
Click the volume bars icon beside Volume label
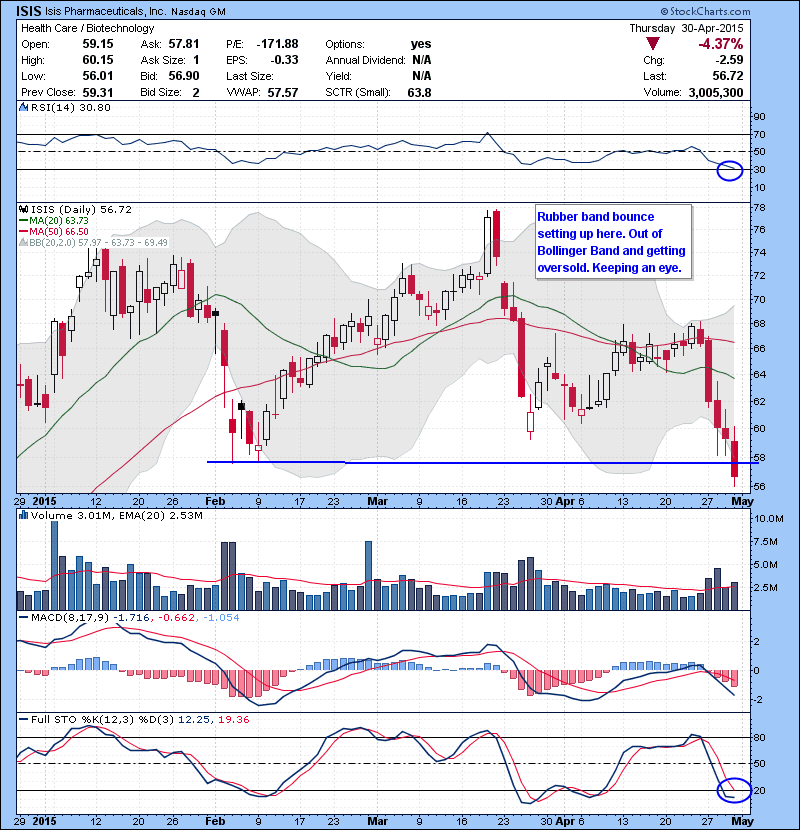[x=23, y=515]
